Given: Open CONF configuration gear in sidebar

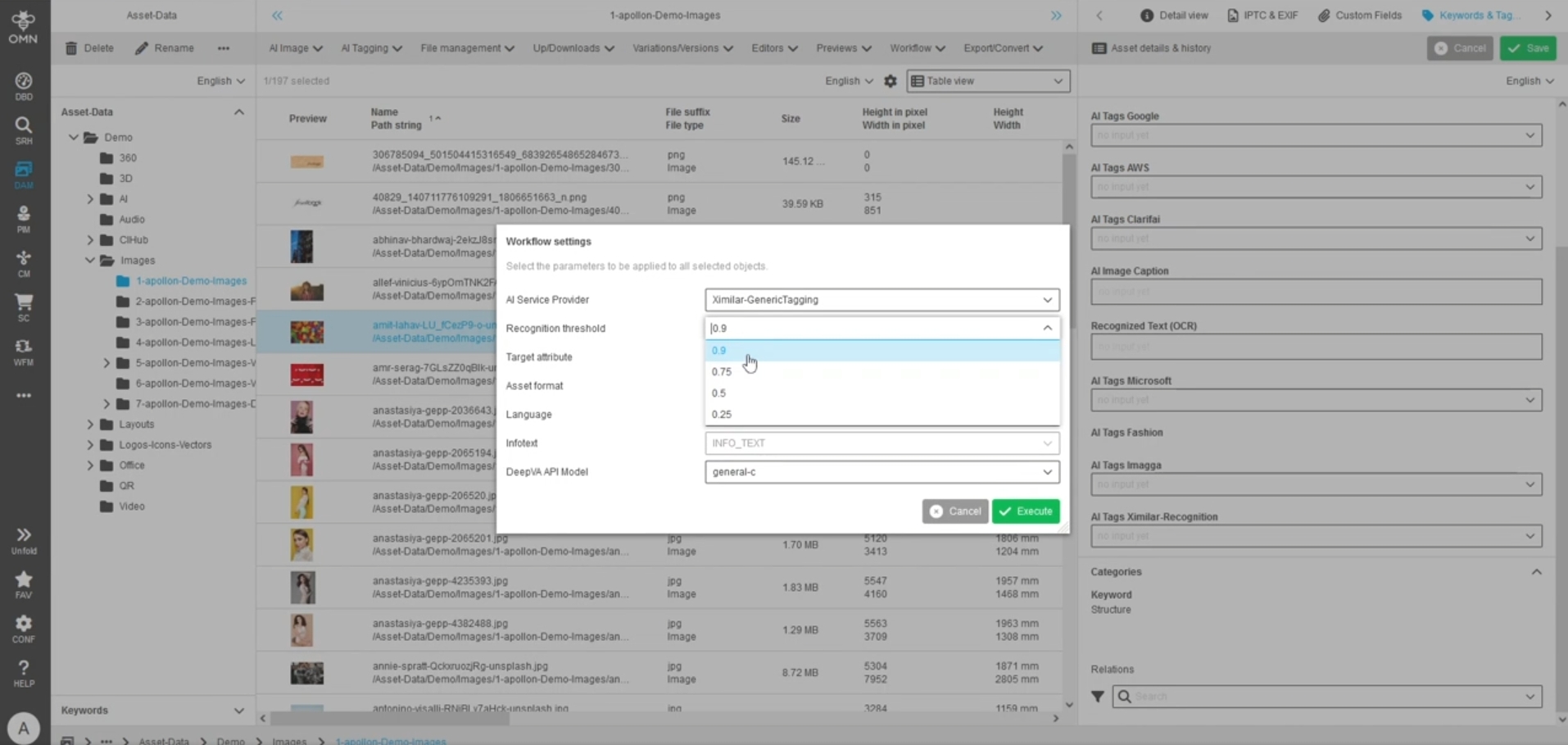Looking at the screenshot, I should click(23, 629).
